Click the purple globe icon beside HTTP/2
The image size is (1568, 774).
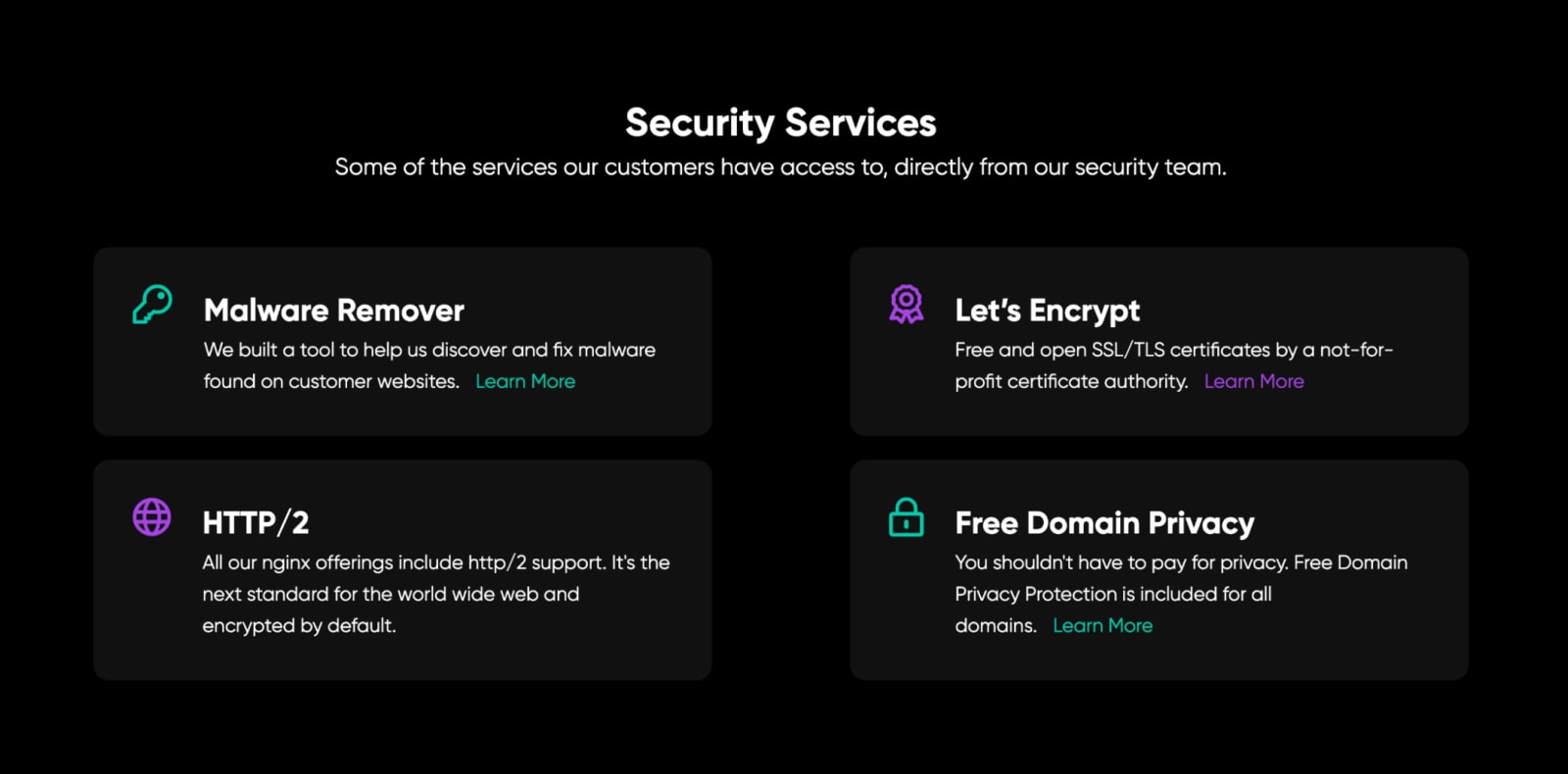click(x=152, y=517)
